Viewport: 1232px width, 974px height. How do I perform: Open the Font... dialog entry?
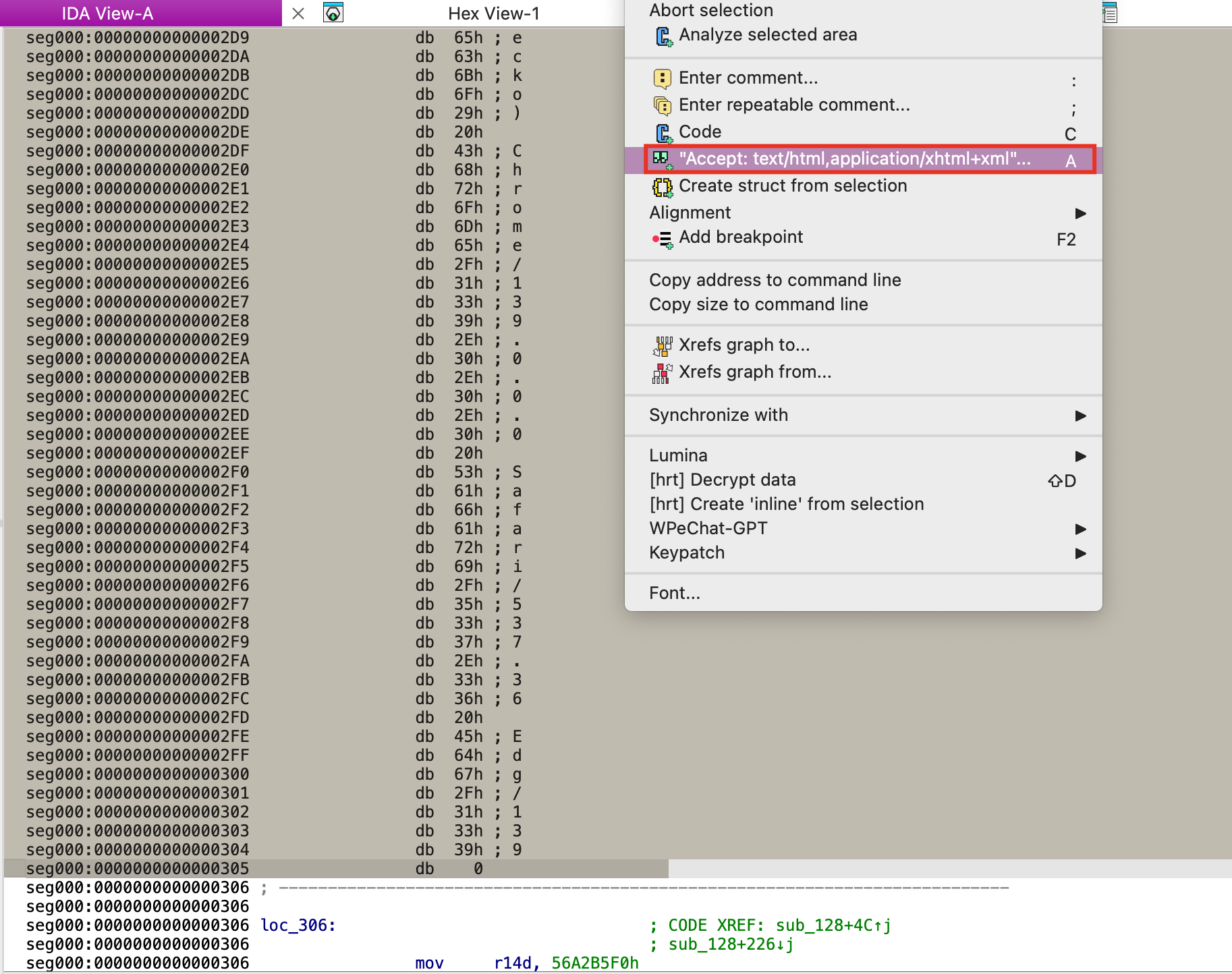click(x=674, y=593)
